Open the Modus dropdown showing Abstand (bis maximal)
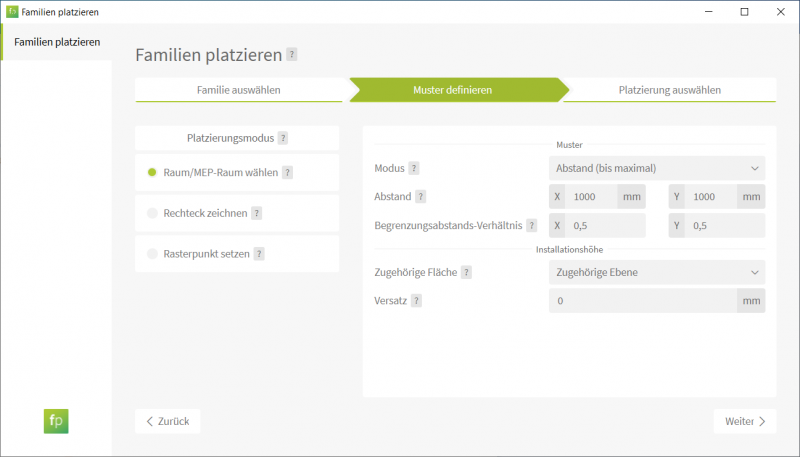The width and height of the screenshot is (800, 457). 656,168
